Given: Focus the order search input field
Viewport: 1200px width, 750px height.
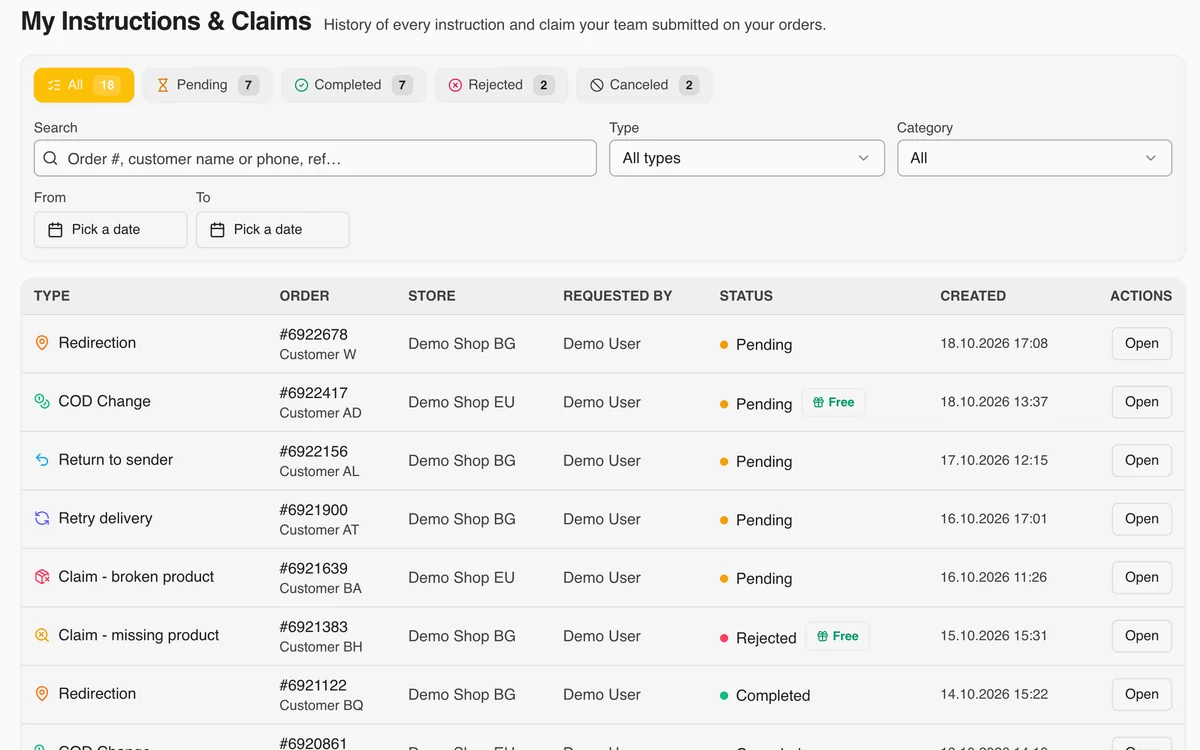Looking at the screenshot, I should pos(315,158).
